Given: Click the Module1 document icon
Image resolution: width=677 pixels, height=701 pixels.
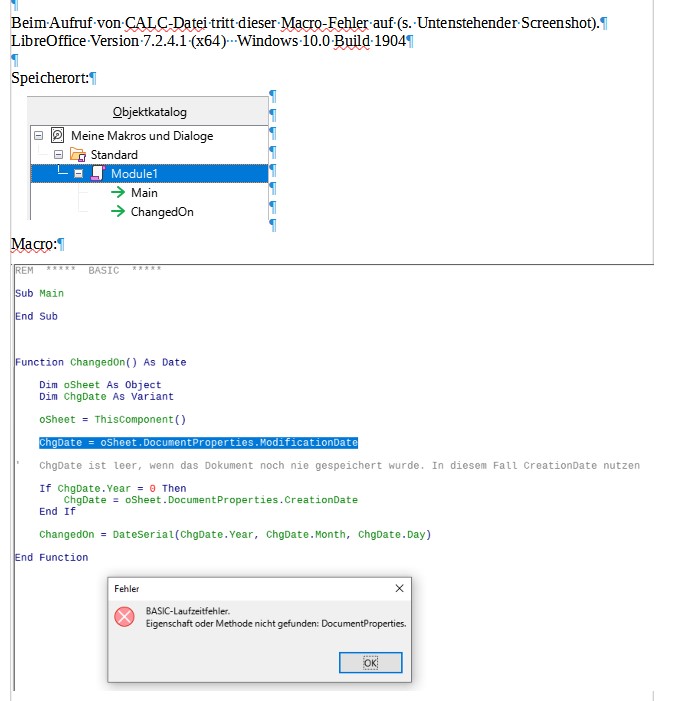Looking at the screenshot, I should click(97, 173).
